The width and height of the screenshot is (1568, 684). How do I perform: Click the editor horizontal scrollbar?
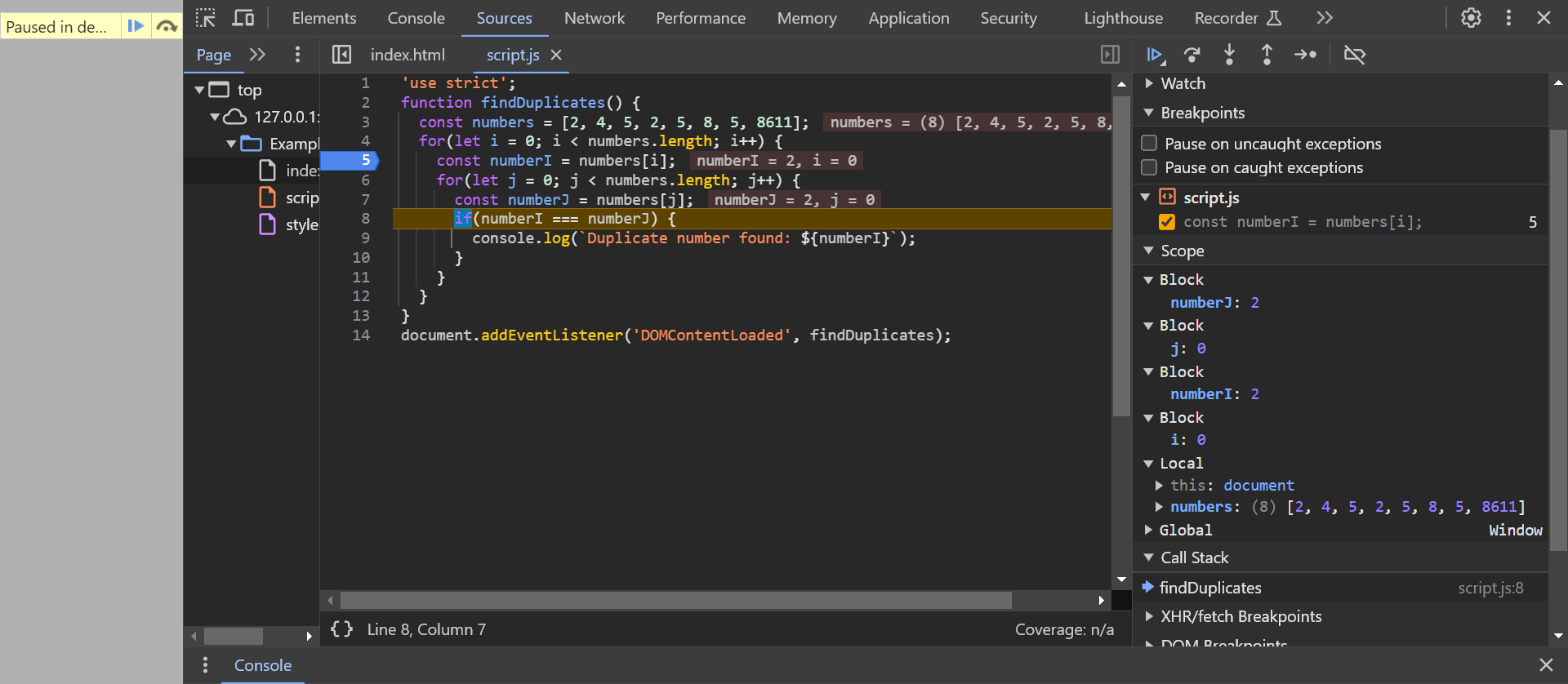675,601
